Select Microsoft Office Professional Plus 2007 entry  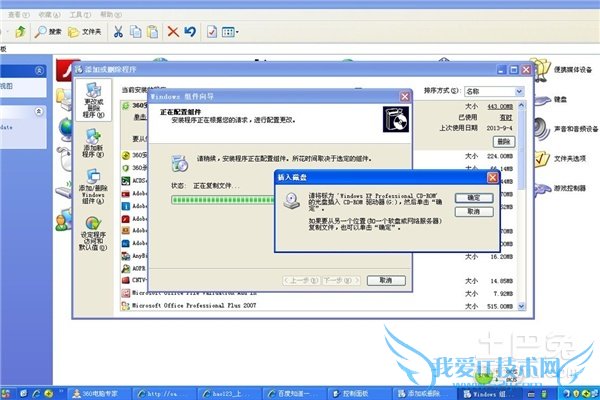click(194, 305)
